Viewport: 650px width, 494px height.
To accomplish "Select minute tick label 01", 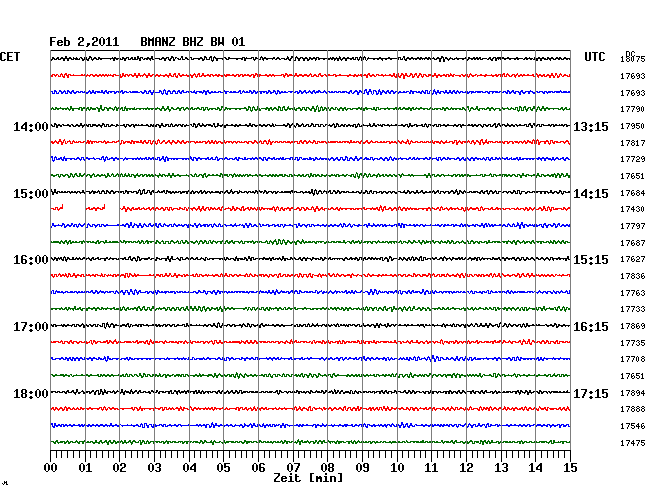I will coord(85,468).
